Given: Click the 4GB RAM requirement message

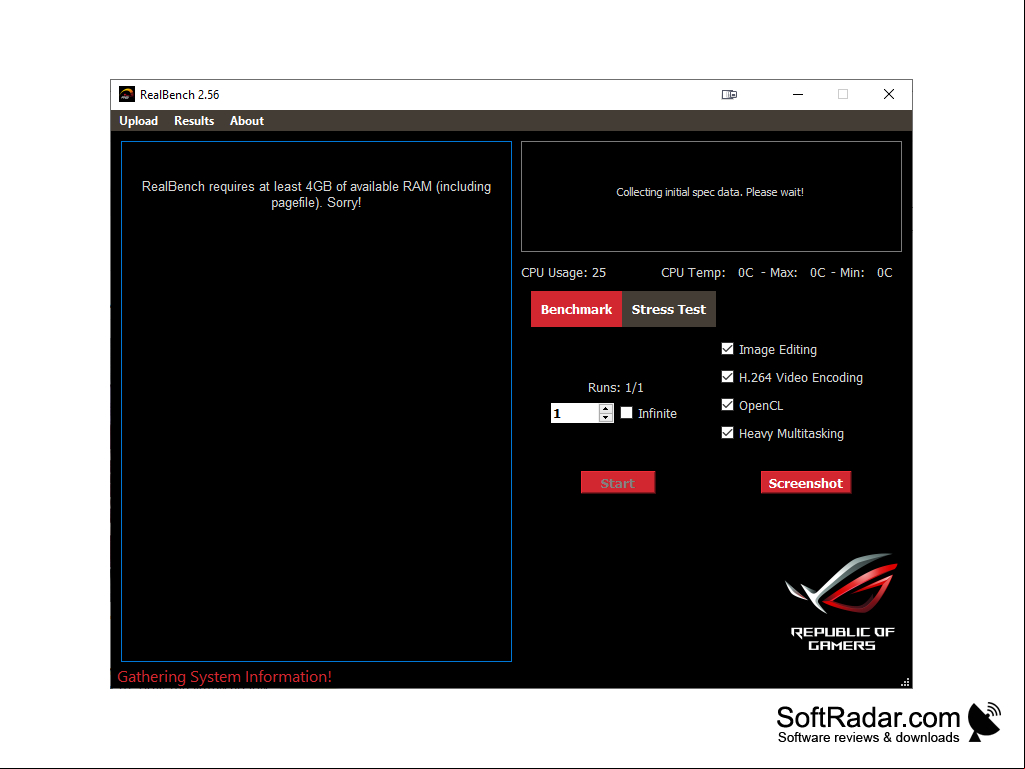Looking at the screenshot, I should (x=316, y=194).
